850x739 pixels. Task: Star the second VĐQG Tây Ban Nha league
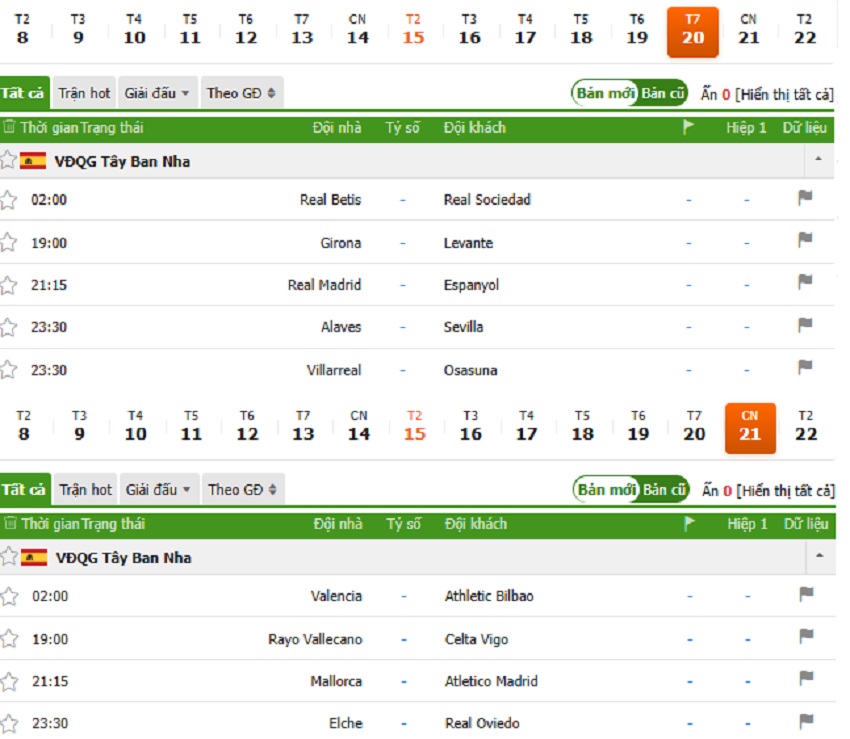[x=9, y=557]
